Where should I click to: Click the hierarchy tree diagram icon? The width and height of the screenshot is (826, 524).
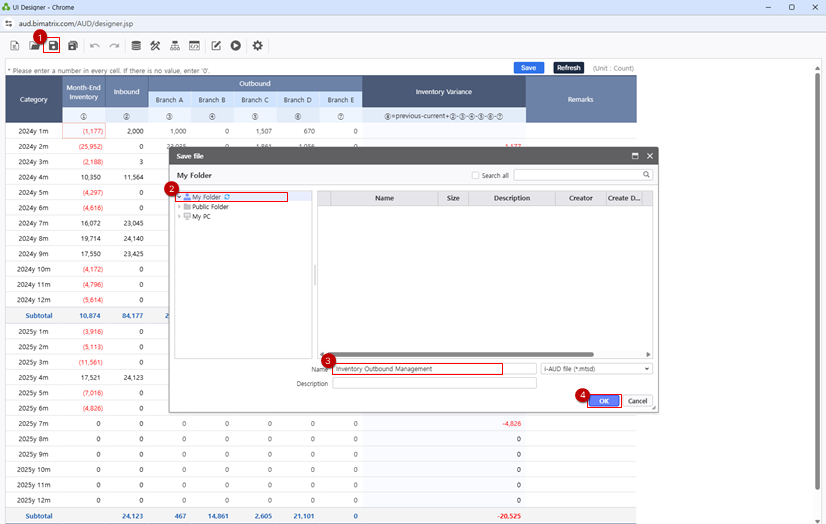coord(175,46)
